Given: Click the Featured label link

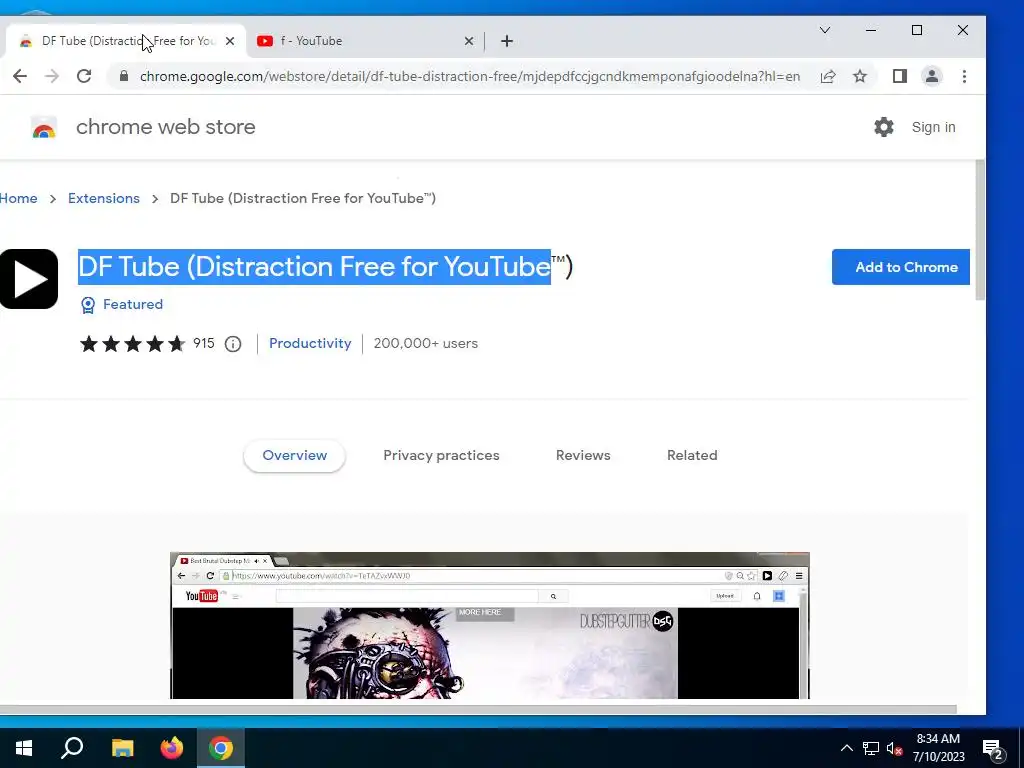Looking at the screenshot, I should pos(133,304).
